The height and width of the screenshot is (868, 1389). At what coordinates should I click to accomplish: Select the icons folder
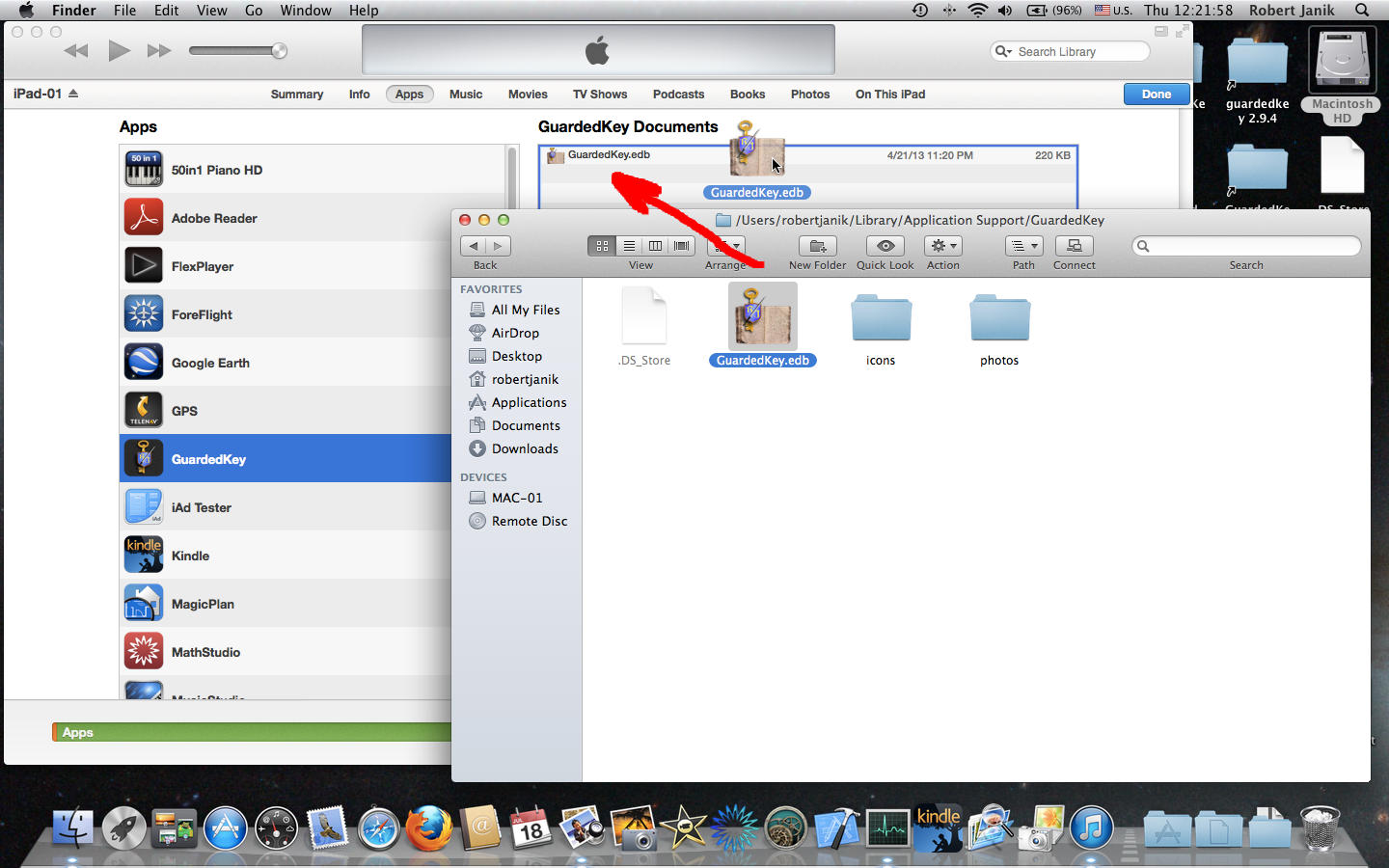point(881,331)
